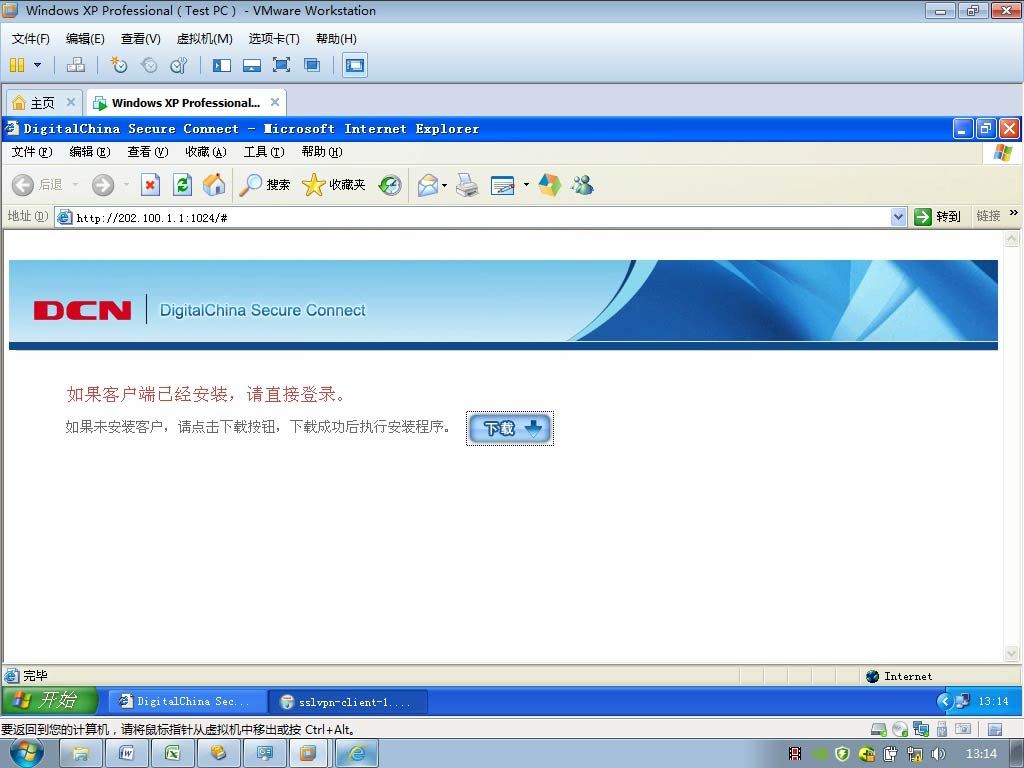1024x768 pixels.
Task: Click the IE mail envelope icon
Action: (x=428, y=185)
